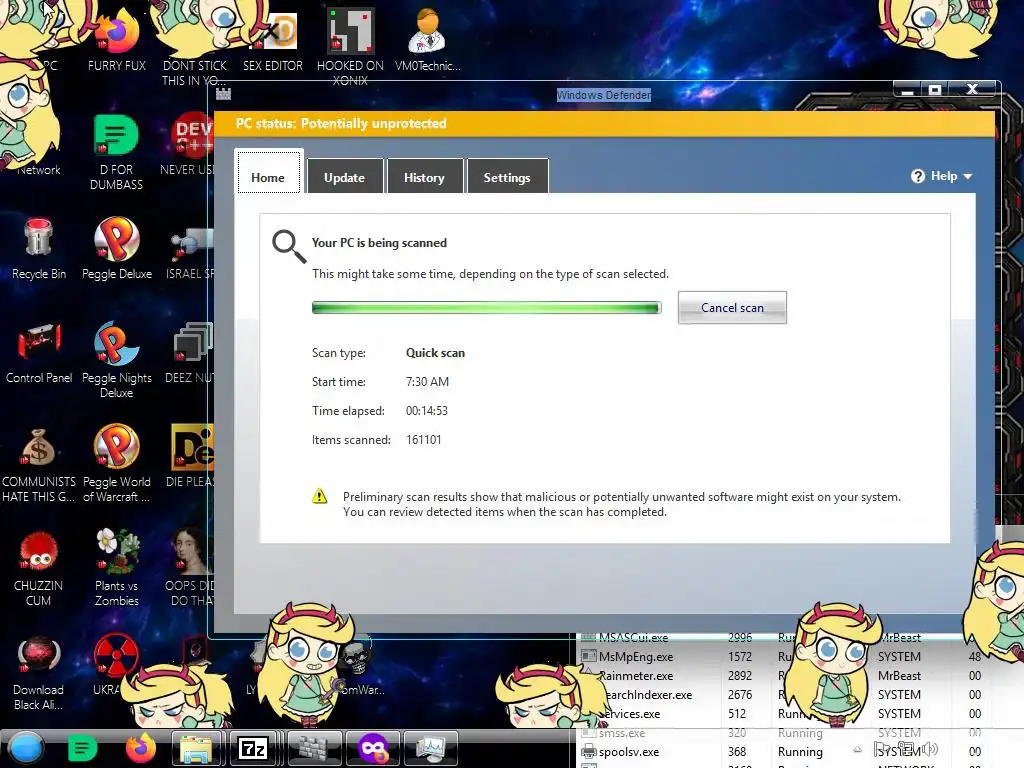Select the D FOR DUMBASS desktop icon
This screenshot has height=768, width=1024.
click(116, 152)
